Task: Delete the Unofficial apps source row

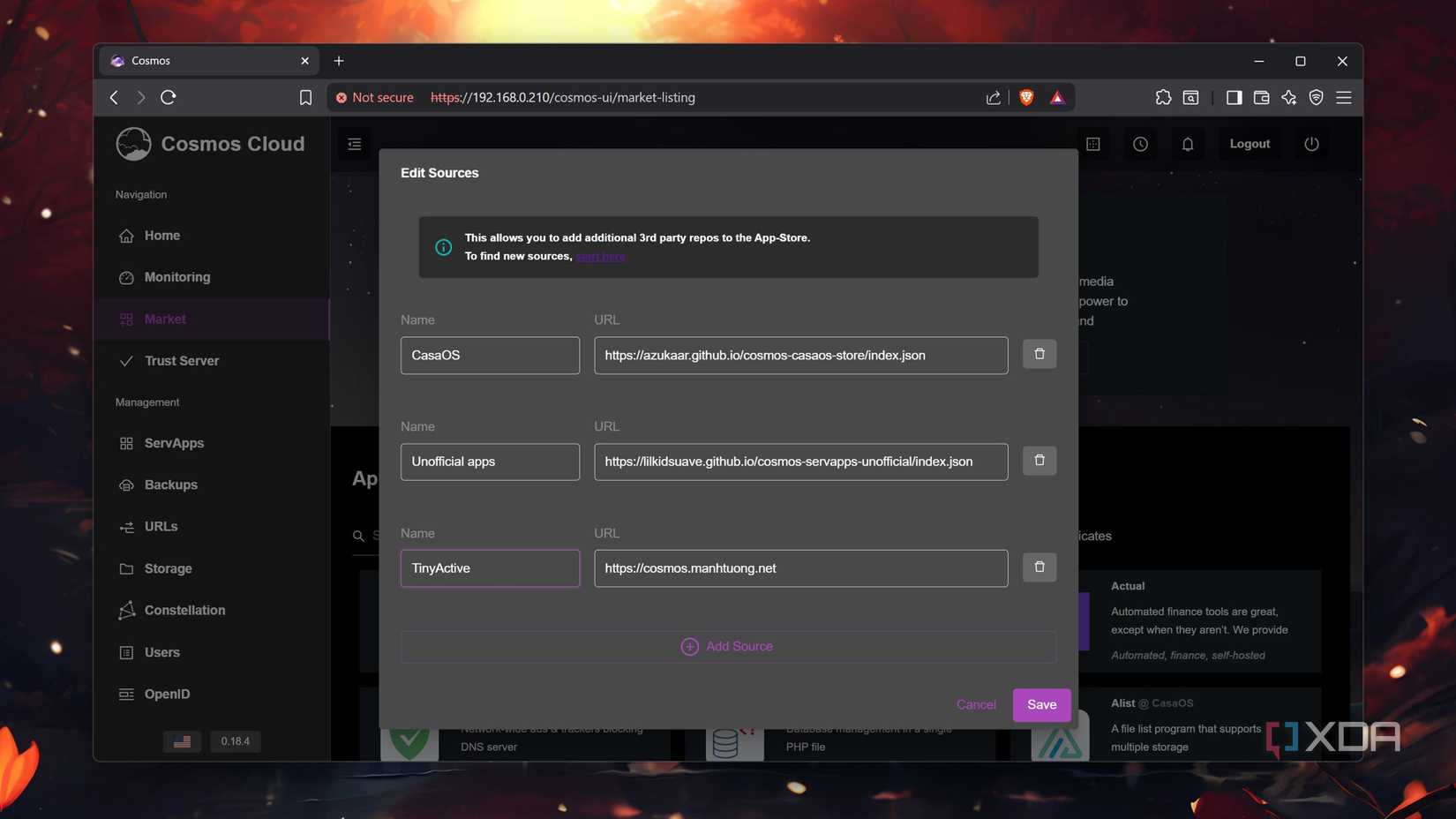Action: pyautogui.click(x=1039, y=461)
